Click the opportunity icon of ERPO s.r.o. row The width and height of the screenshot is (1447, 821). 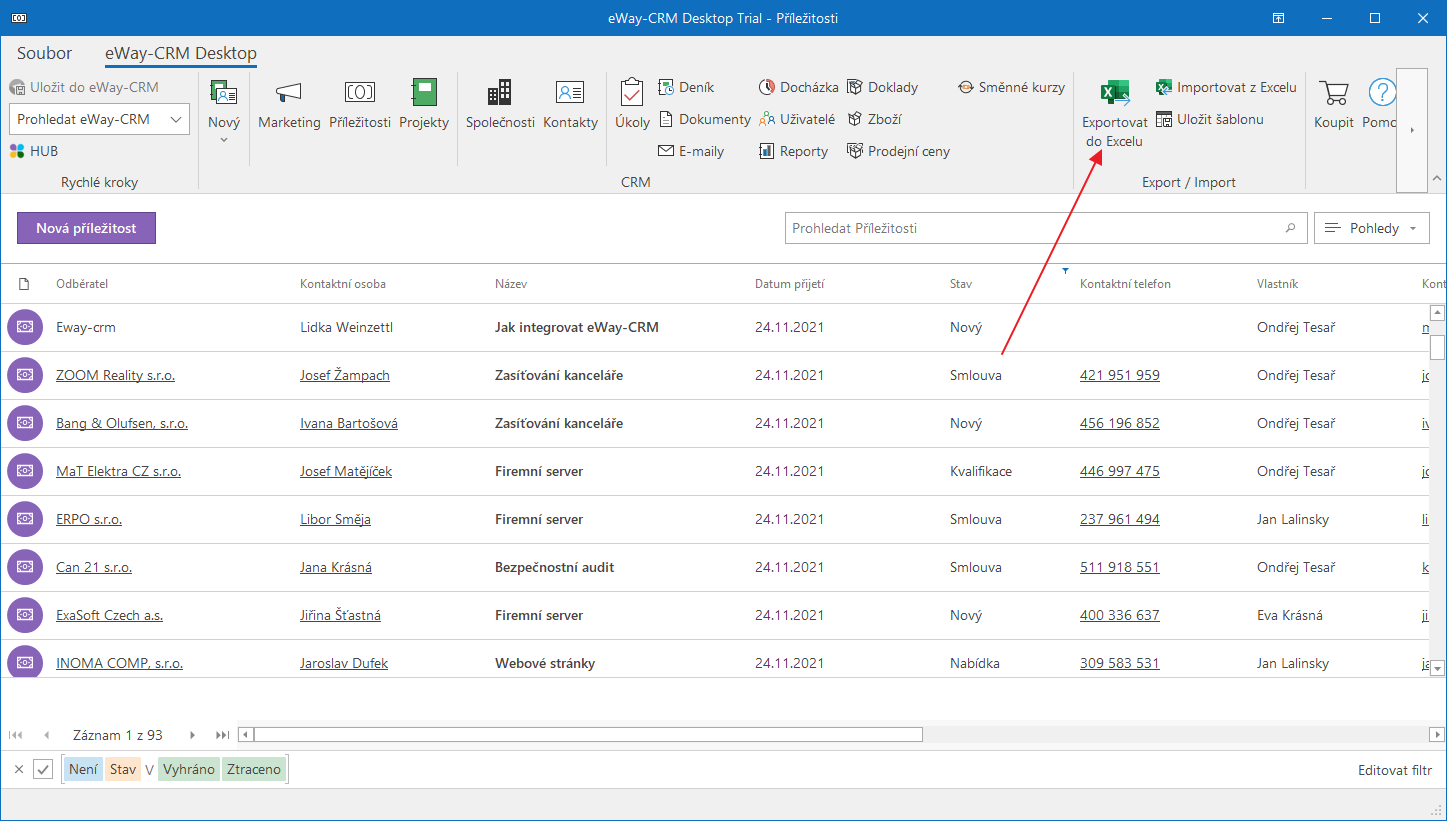pos(25,519)
